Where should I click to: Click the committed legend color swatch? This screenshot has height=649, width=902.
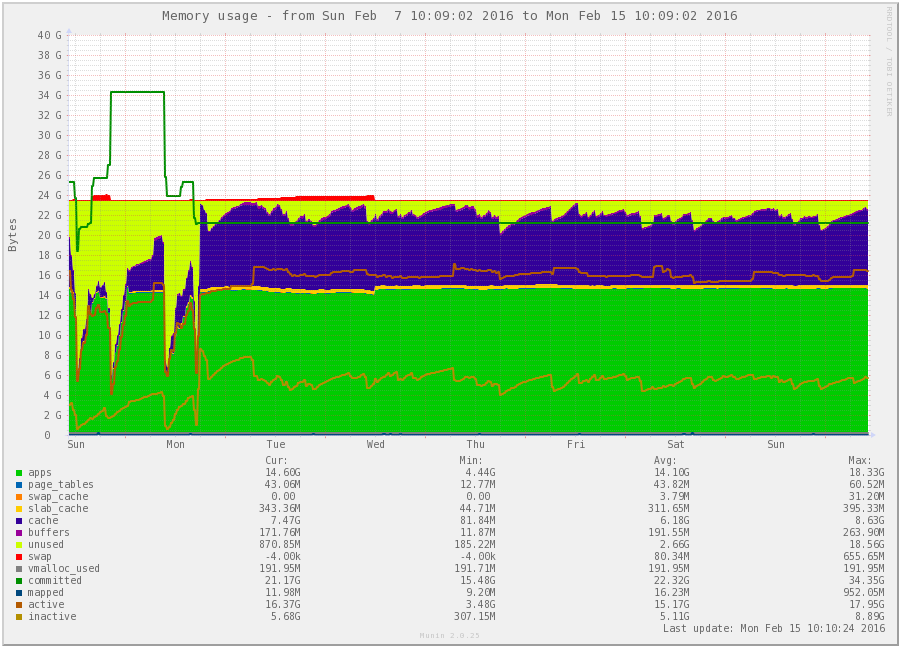19,581
